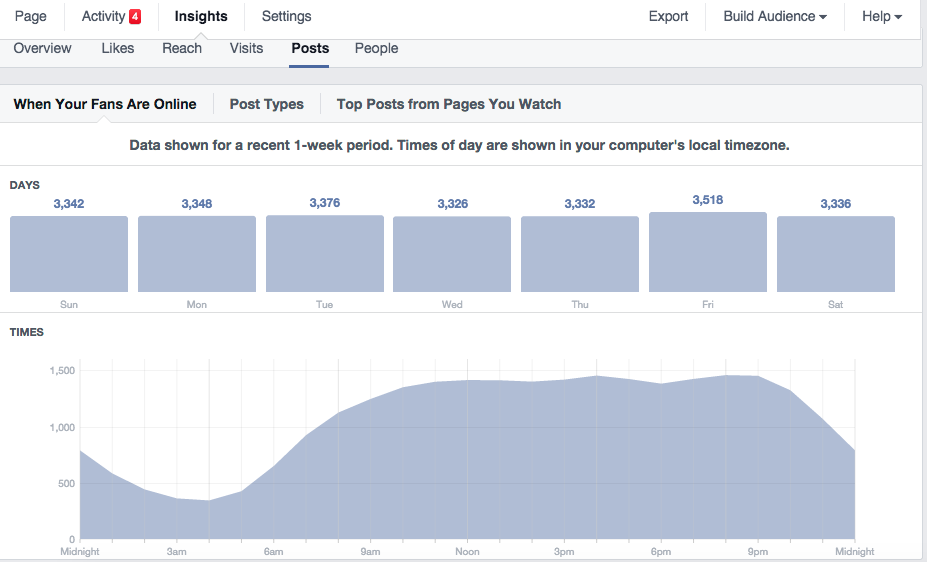Expand the Help dropdown menu
The width and height of the screenshot is (927, 562).
pyautogui.click(x=882, y=16)
